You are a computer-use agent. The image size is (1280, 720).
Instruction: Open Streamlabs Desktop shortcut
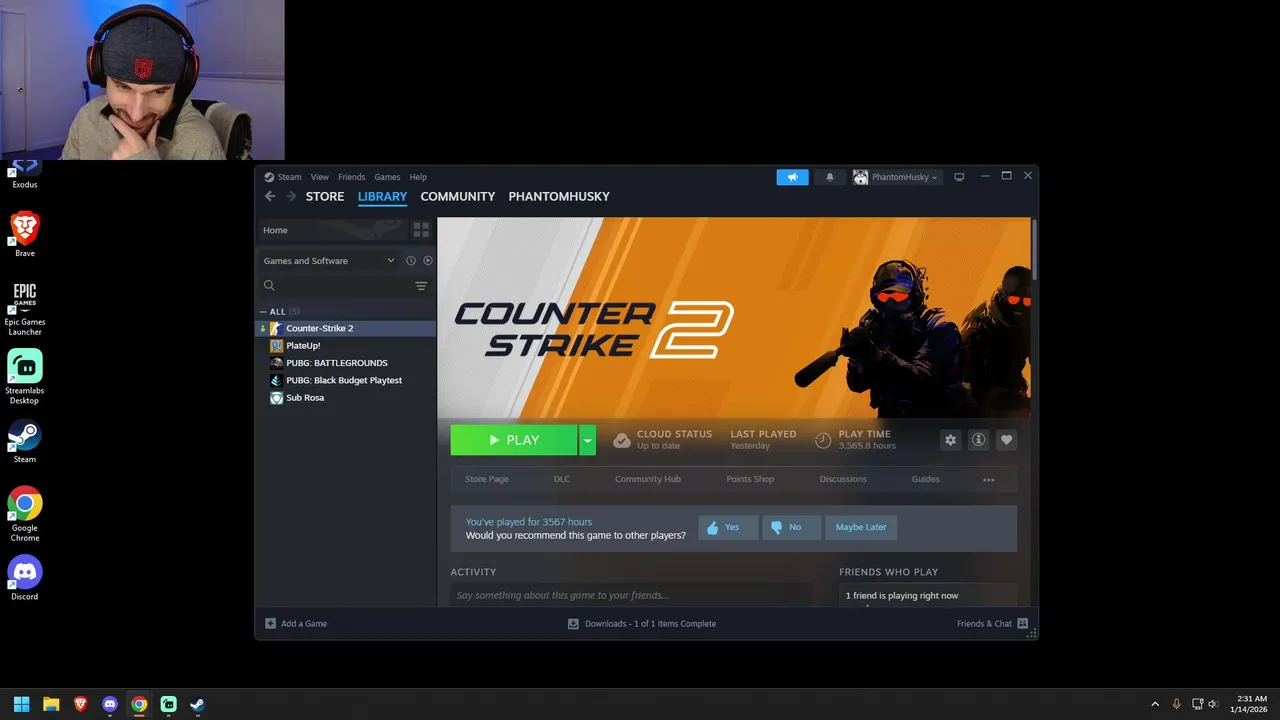tap(25, 377)
